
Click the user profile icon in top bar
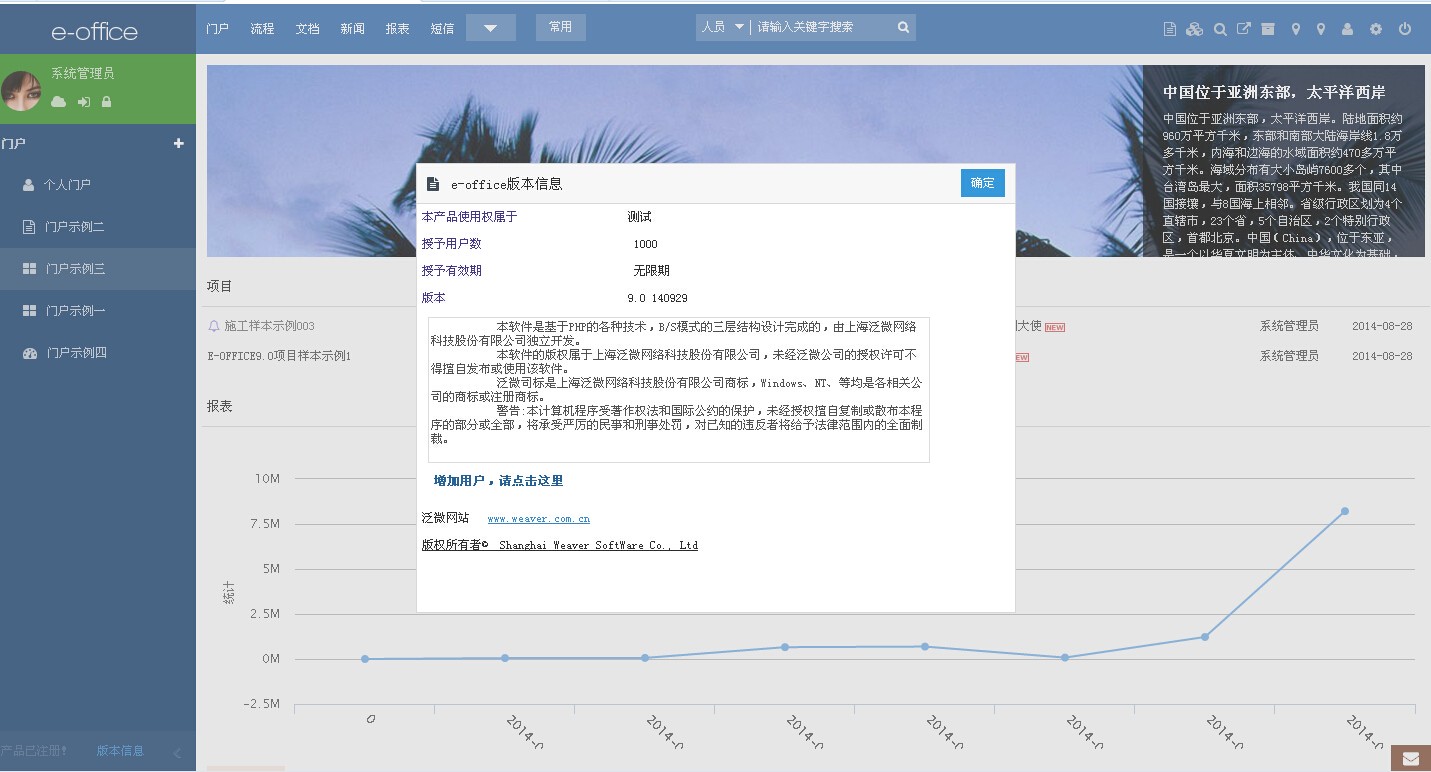(x=1347, y=29)
